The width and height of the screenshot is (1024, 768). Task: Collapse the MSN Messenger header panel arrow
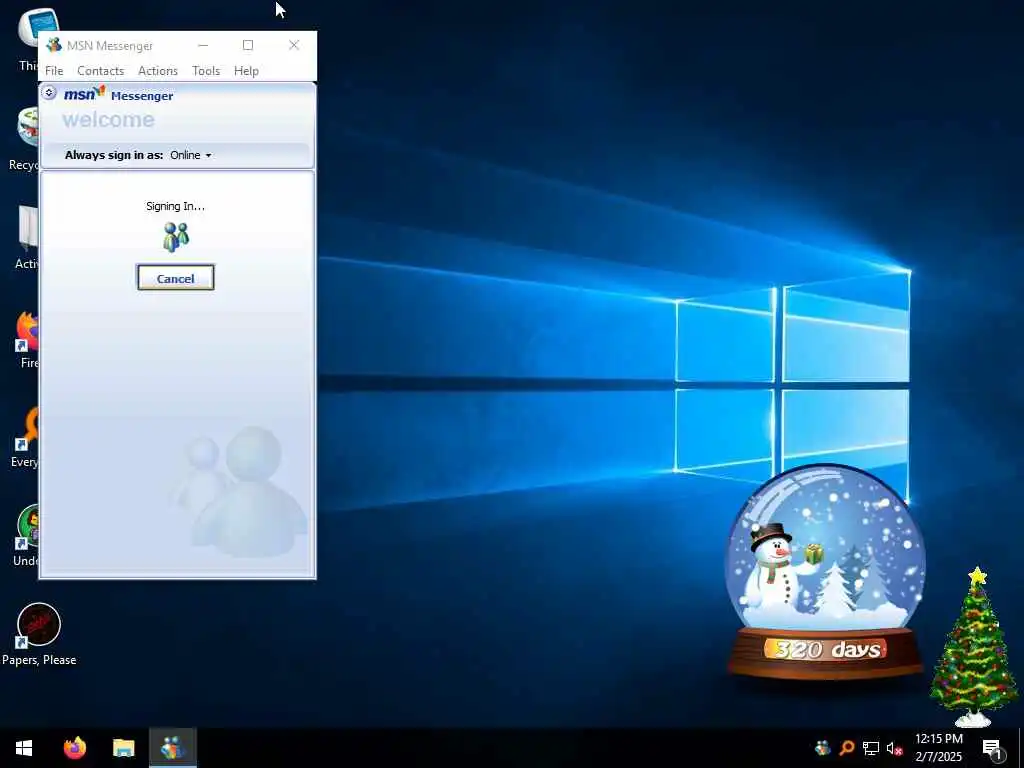point(49,92)
